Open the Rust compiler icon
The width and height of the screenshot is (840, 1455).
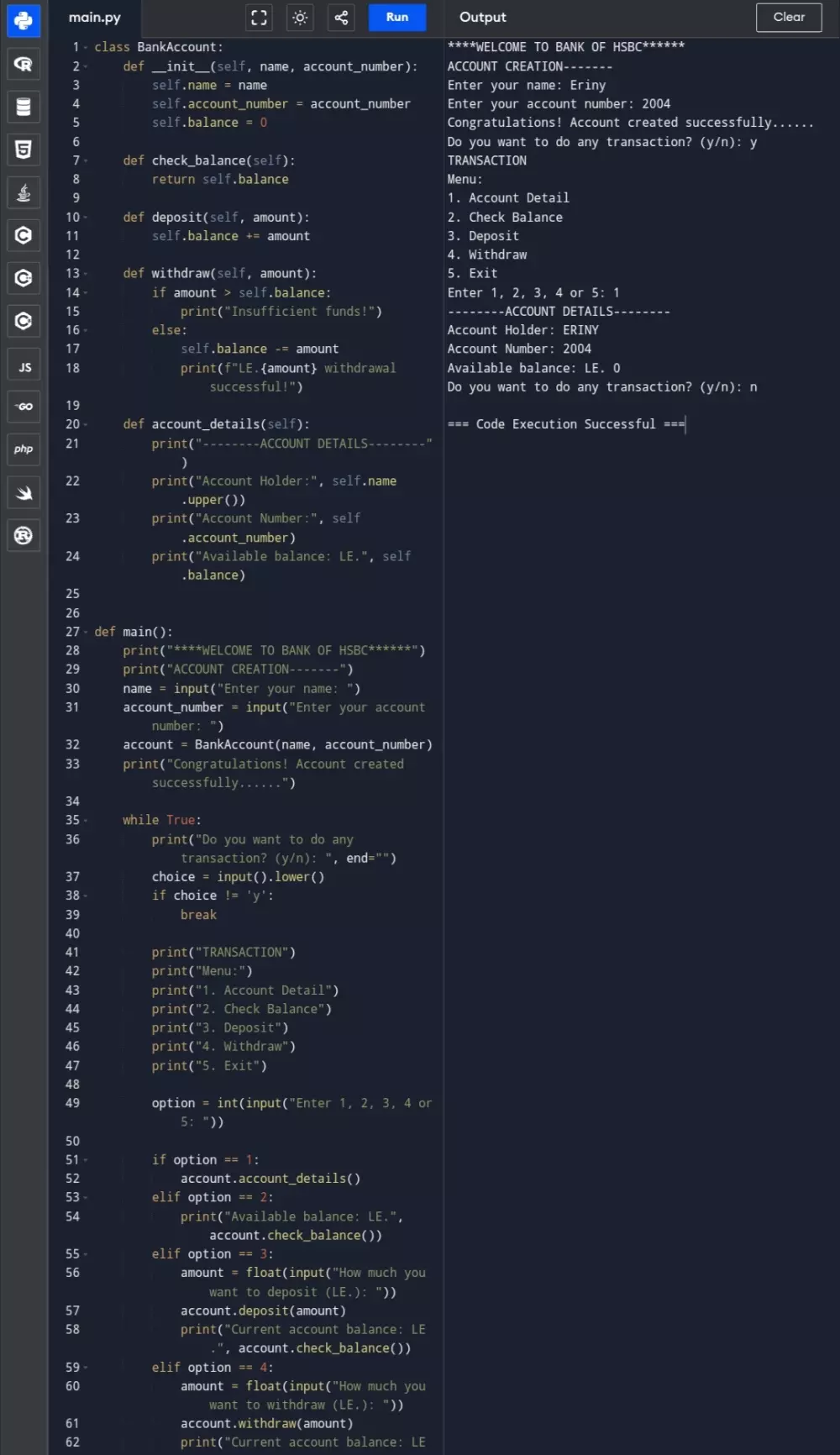(24, 535)
